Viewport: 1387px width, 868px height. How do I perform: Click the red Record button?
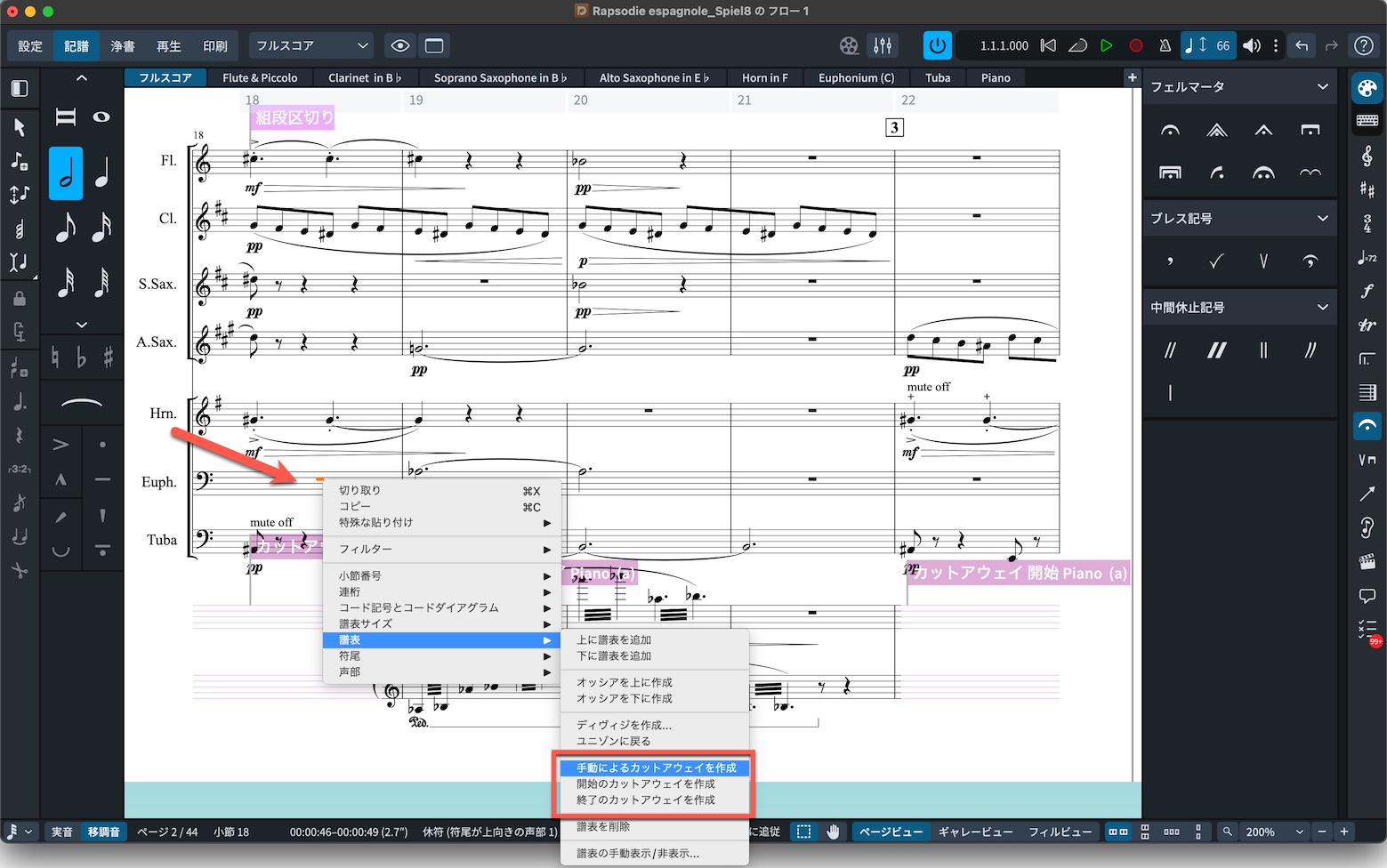click(x=1136, y=45)
